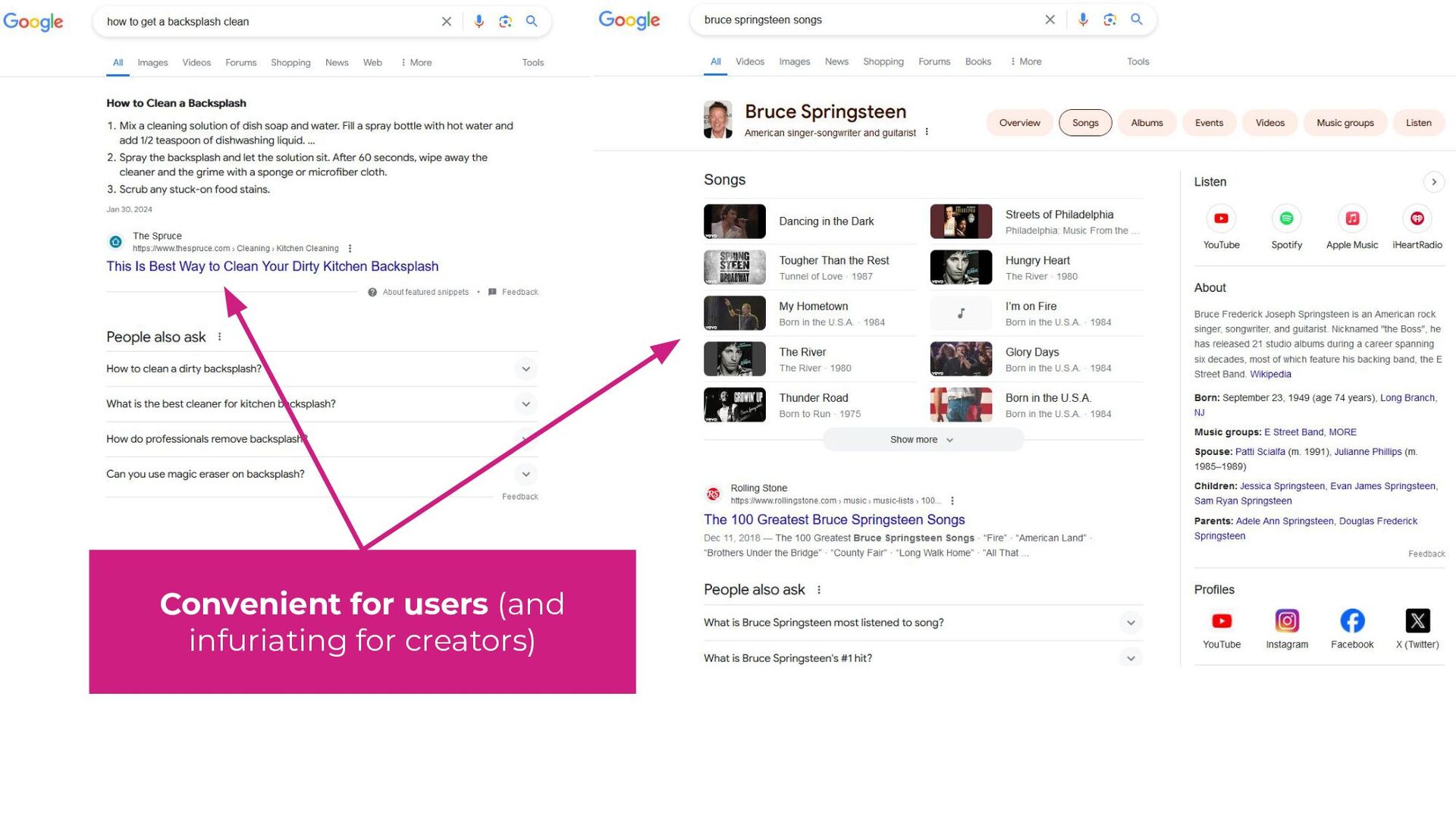Screen dimensions: 1456x819
Task: Open the More dropdown in backsplash search tabs
Action: [x=416, y=63]
